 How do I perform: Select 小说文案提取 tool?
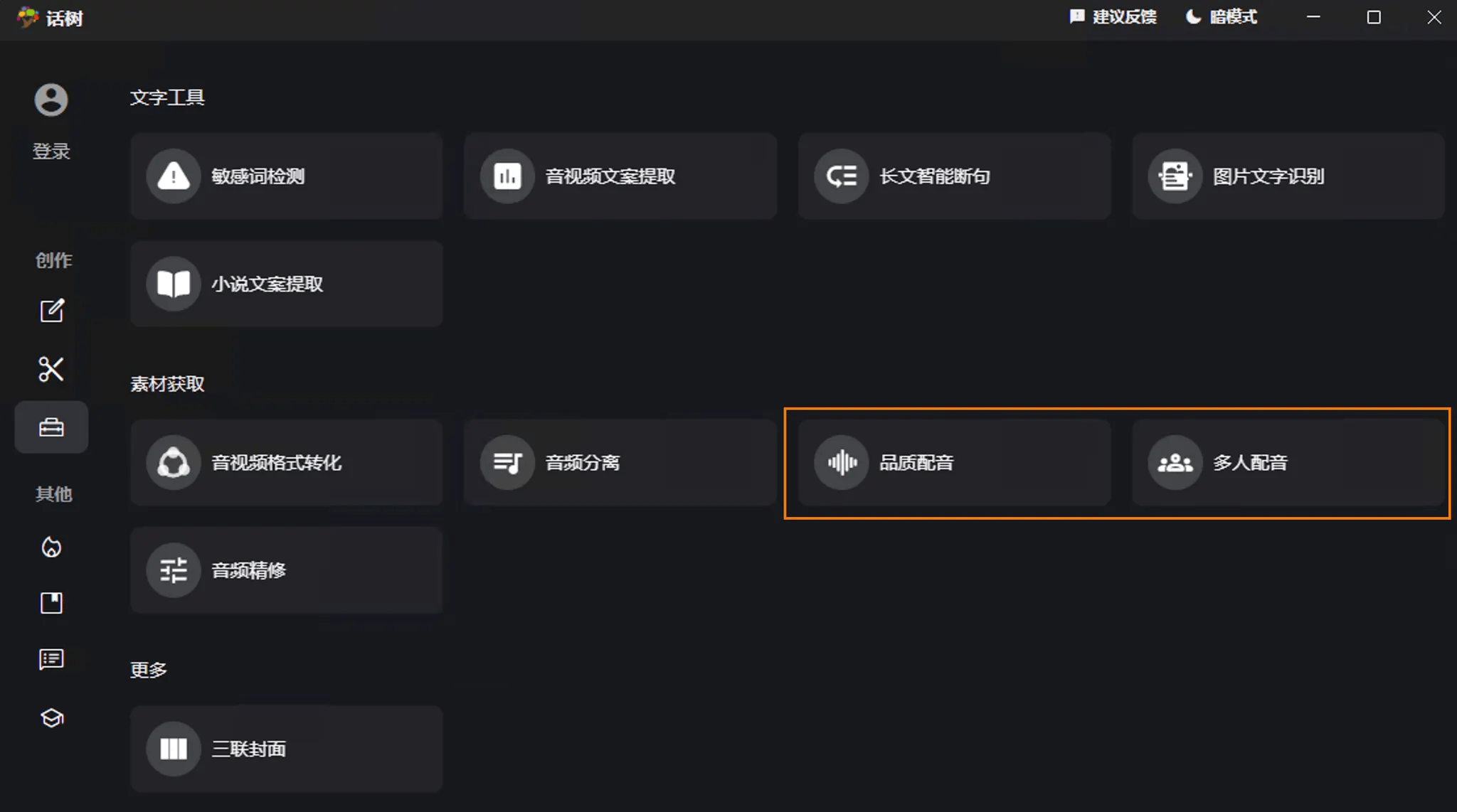coord(286,284)
